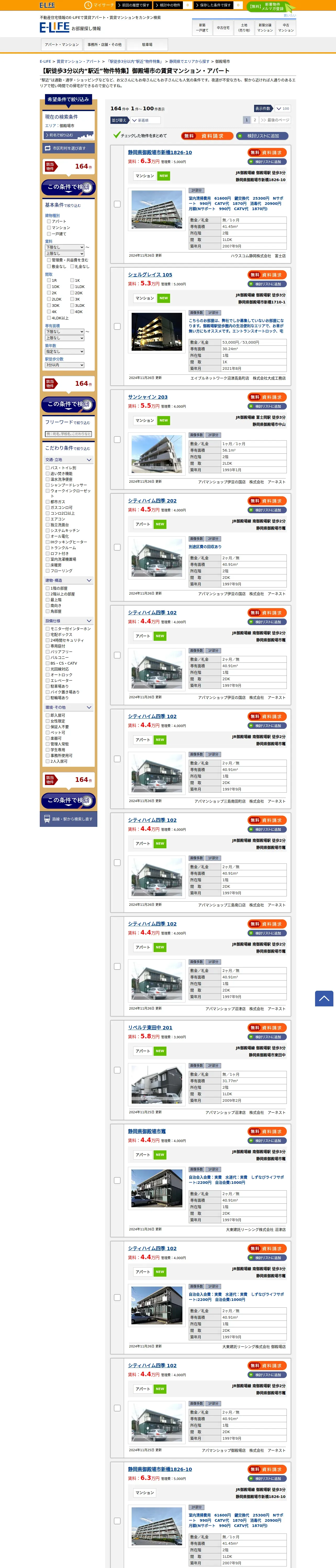Click 町名で絞り込む button

(x=68, y=135)
